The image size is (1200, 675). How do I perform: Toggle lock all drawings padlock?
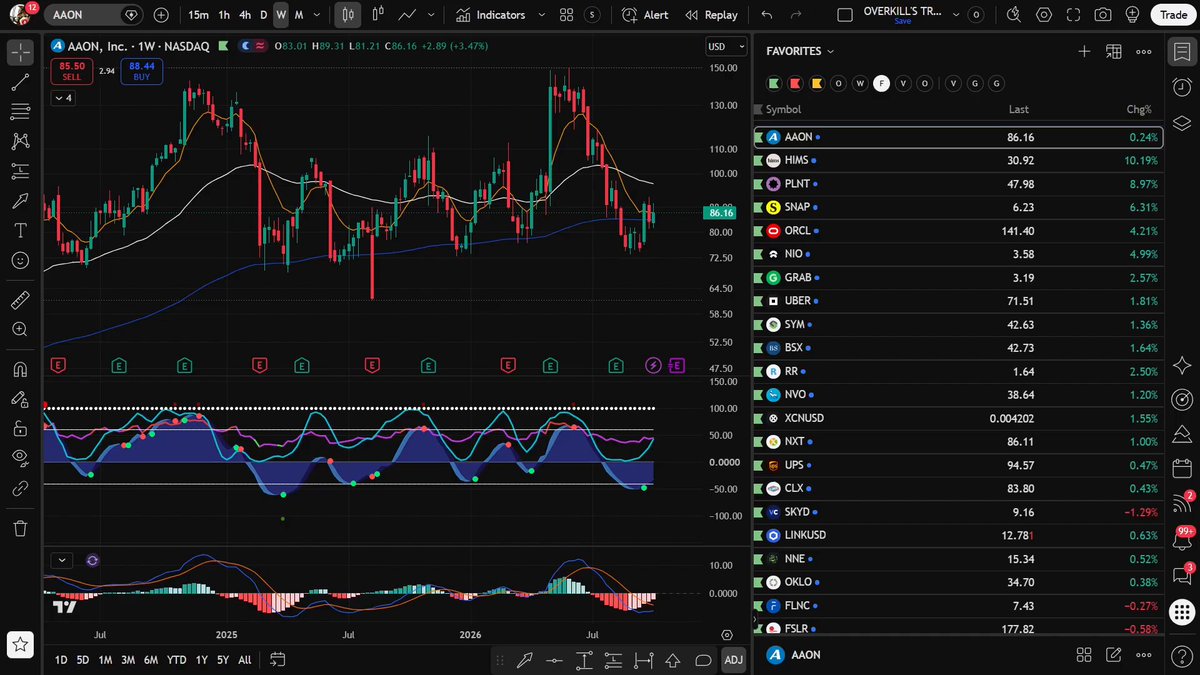(20, 429)
